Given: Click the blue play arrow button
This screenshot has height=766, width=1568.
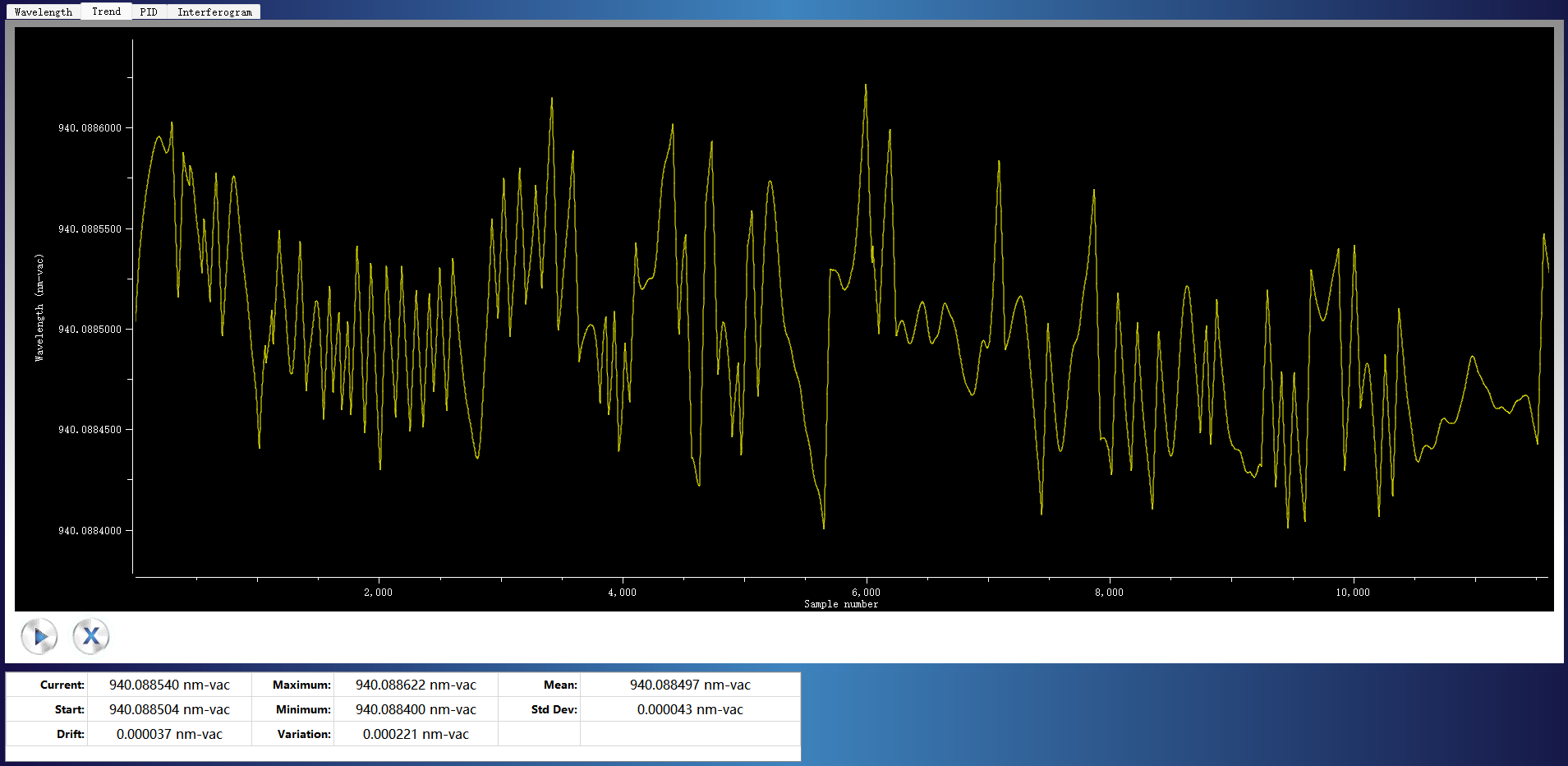Looking at the screenshot, I should click(x=39, y=636).
